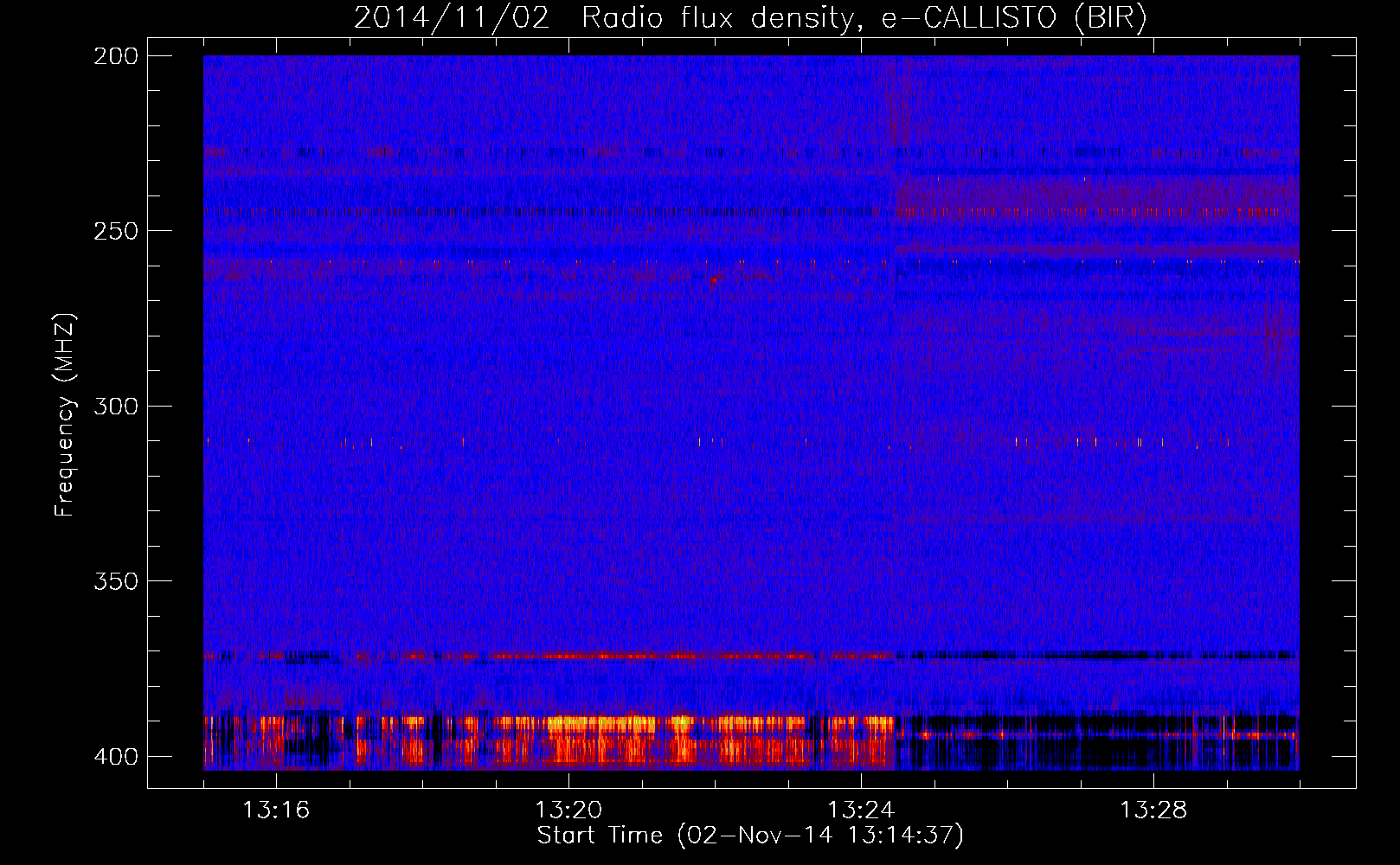Click the 13:16 time tick label

[276, 811]
